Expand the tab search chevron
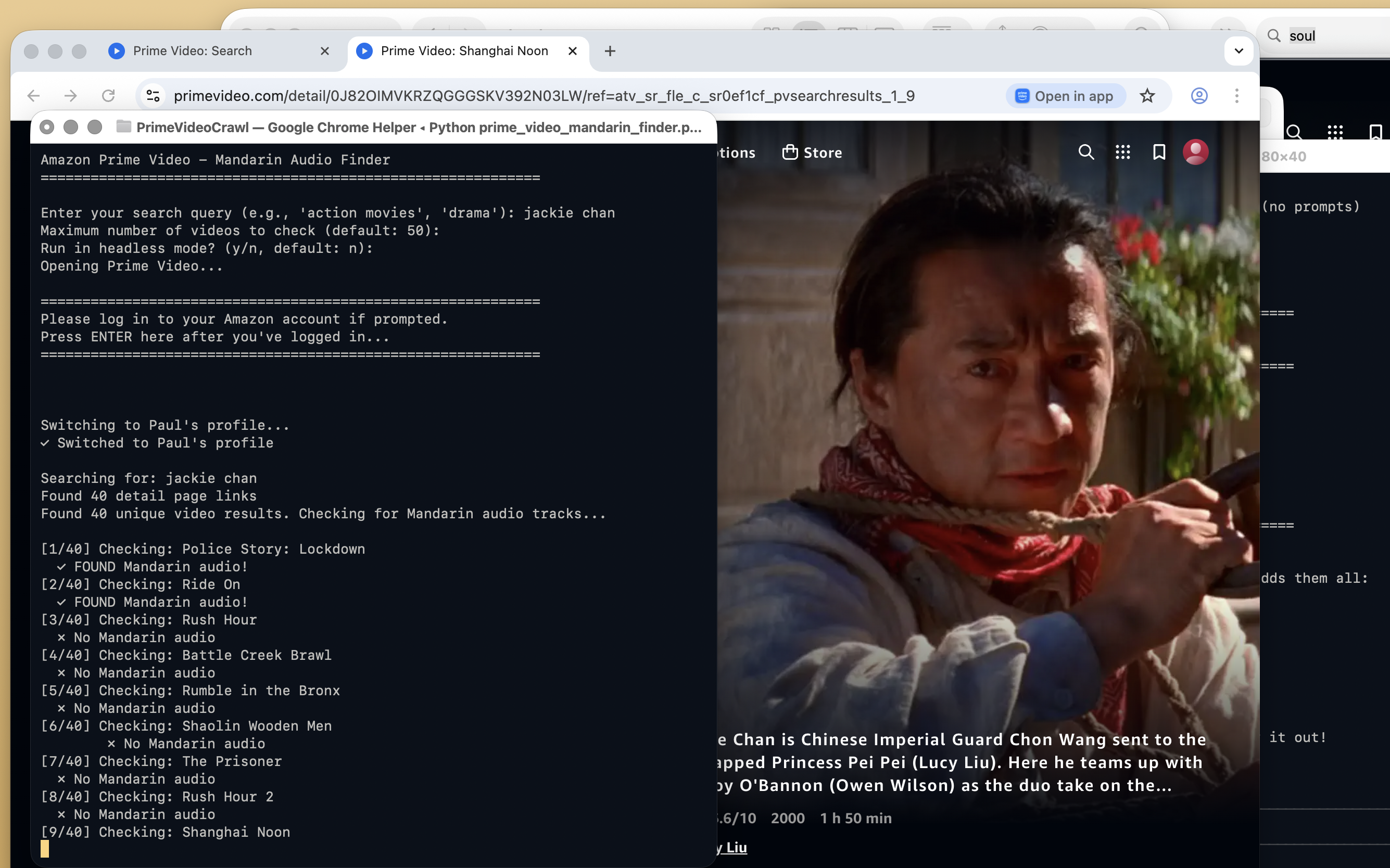Viewport: 1390px width, 868px height. [1238, 50]
